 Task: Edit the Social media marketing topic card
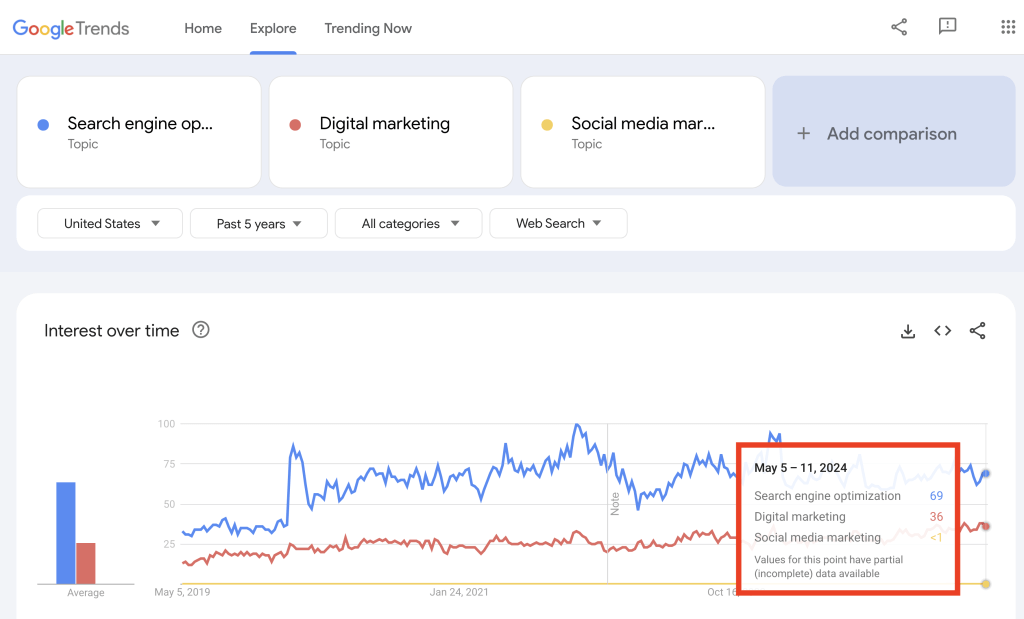(x=643, y=132)
